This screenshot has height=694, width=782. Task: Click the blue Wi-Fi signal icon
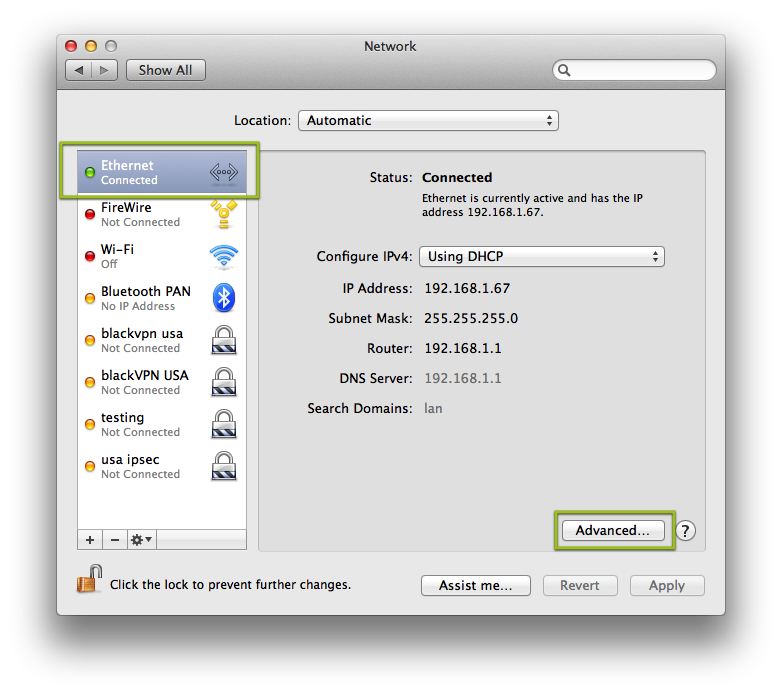click(224, 256)
